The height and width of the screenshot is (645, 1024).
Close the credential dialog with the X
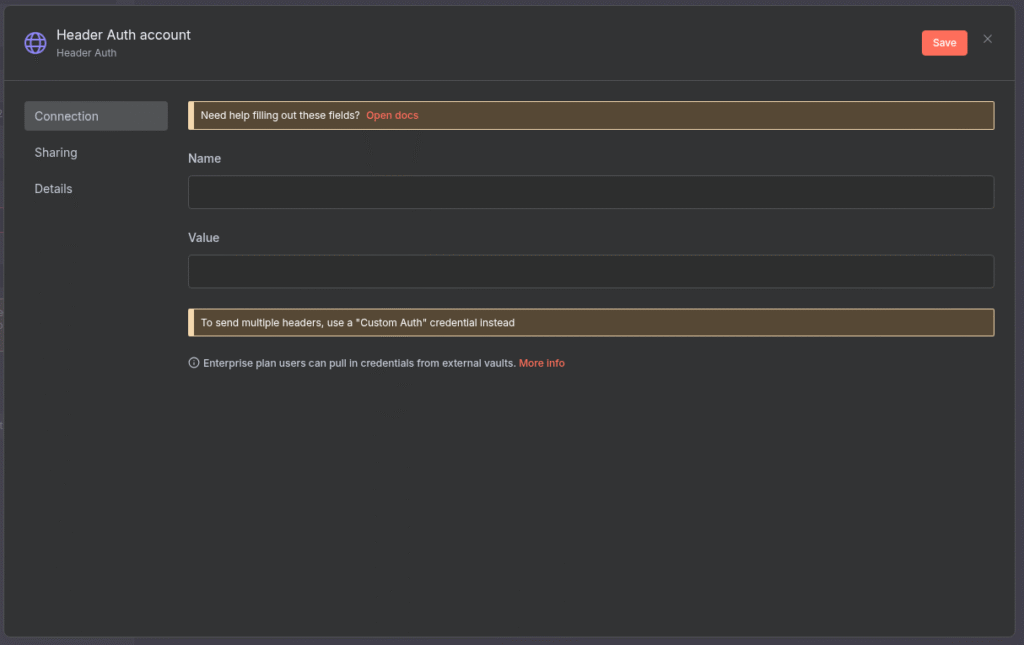(x=987, y=39)
